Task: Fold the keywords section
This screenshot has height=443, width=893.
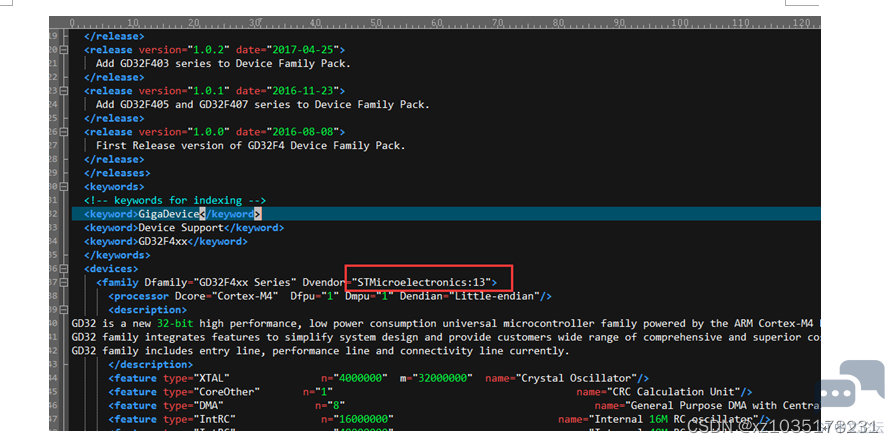Action: (x=64, y=187)
